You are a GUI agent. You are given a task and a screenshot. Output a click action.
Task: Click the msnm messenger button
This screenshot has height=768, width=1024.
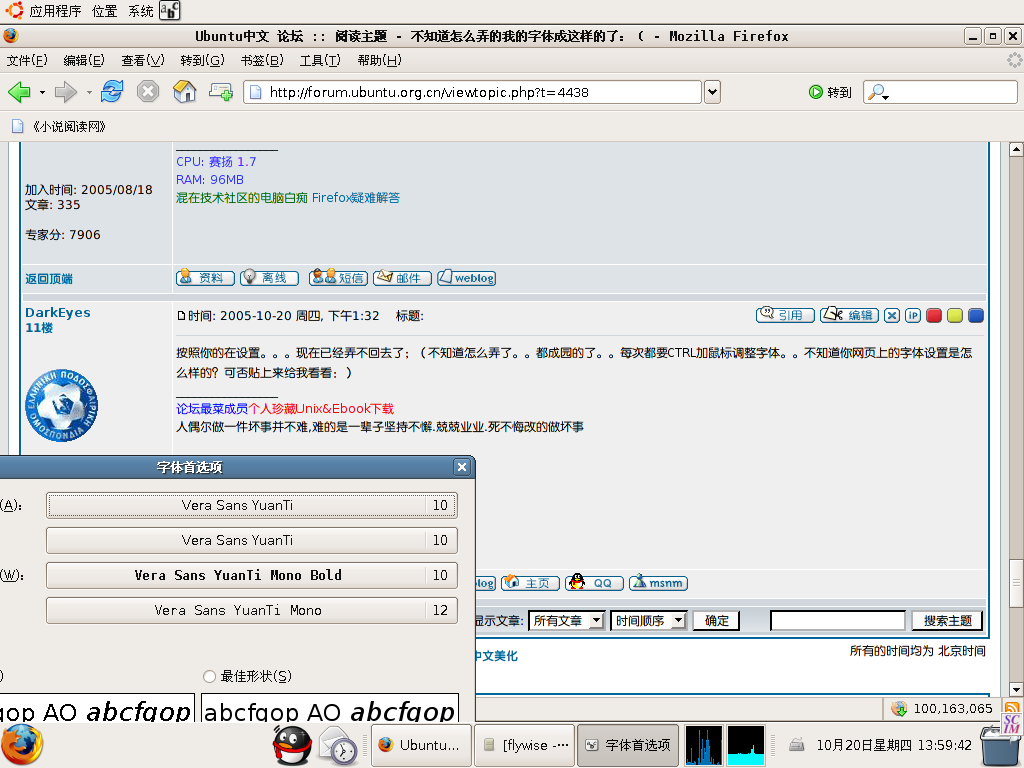click(x=658, y=583)
